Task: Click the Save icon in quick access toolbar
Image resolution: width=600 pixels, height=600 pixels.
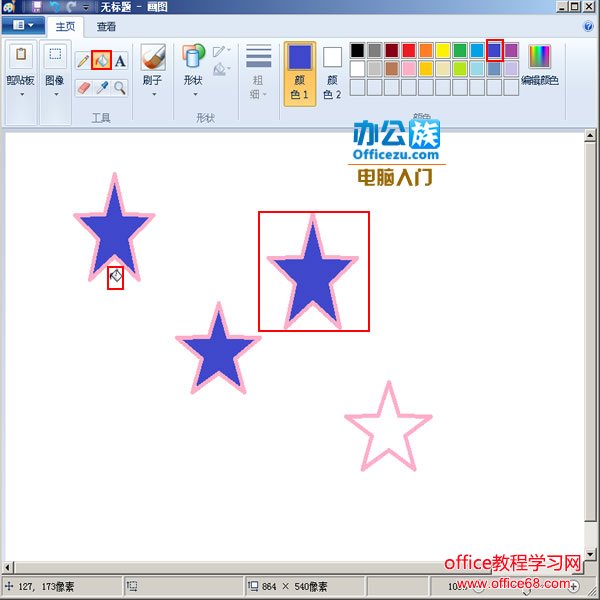Action: click(x=37, y=7)
